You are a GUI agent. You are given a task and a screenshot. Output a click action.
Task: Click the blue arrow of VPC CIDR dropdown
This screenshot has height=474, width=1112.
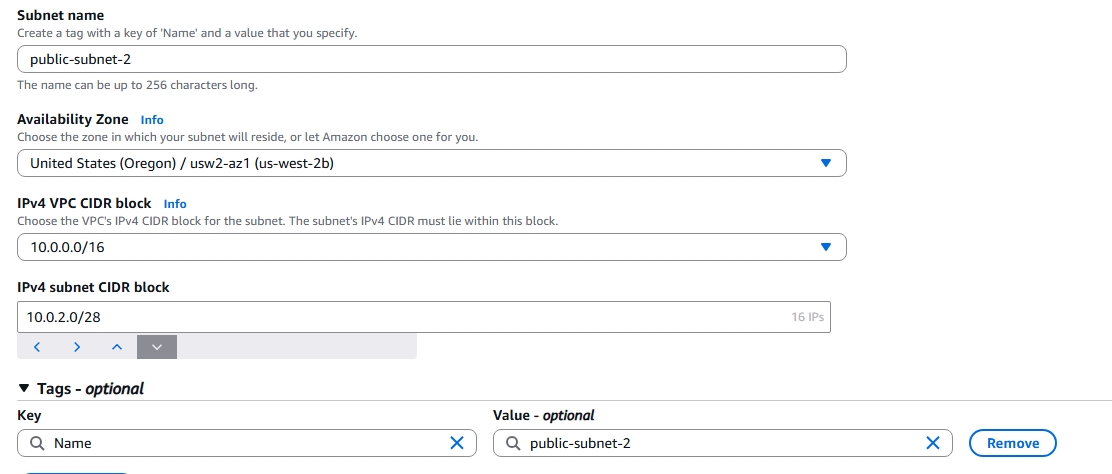826,247
